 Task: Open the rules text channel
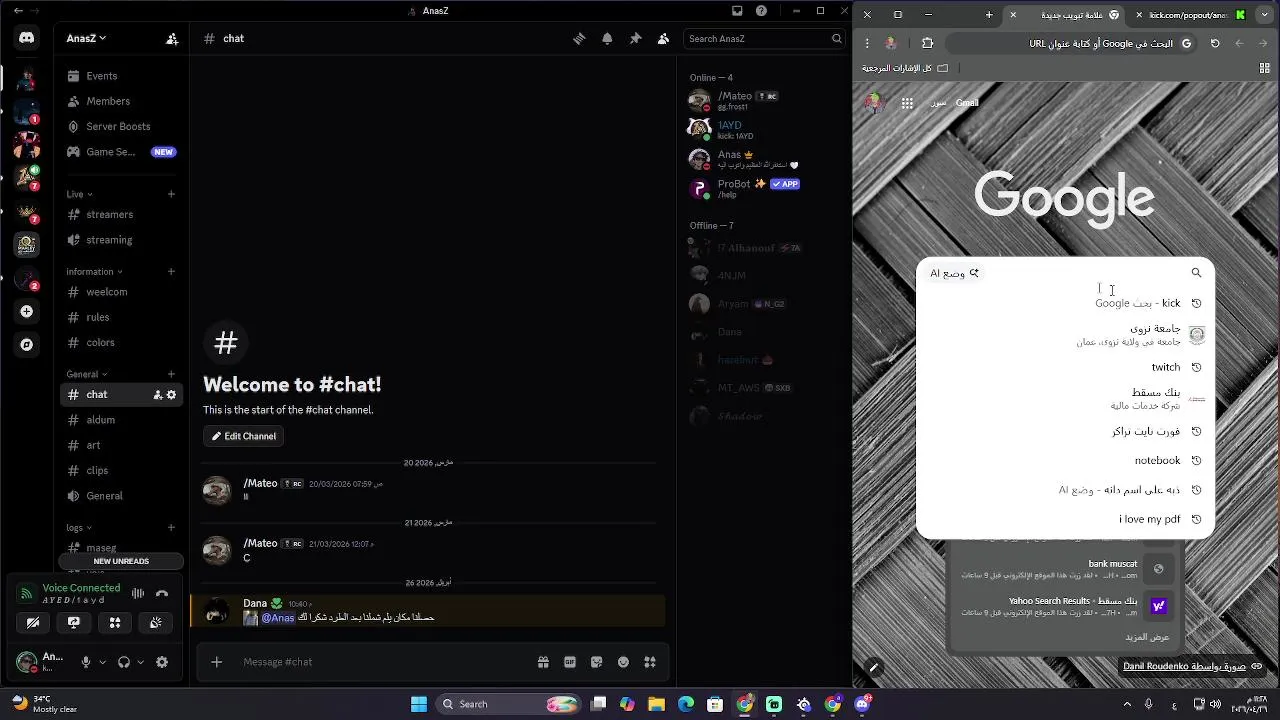pos(122,317)
